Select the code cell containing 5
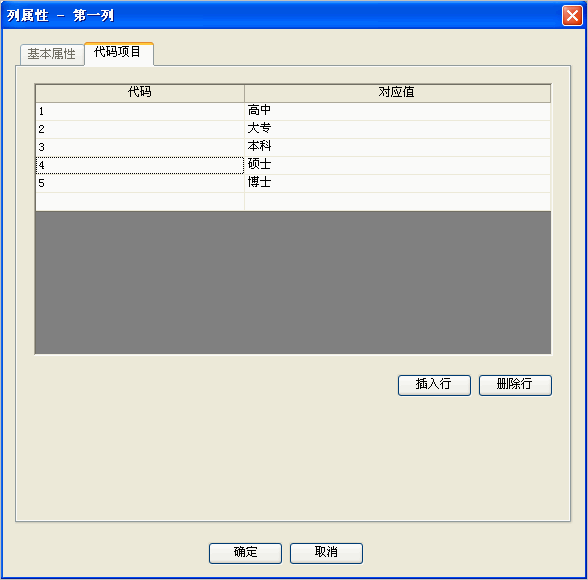588x580 pixels. 140,183
